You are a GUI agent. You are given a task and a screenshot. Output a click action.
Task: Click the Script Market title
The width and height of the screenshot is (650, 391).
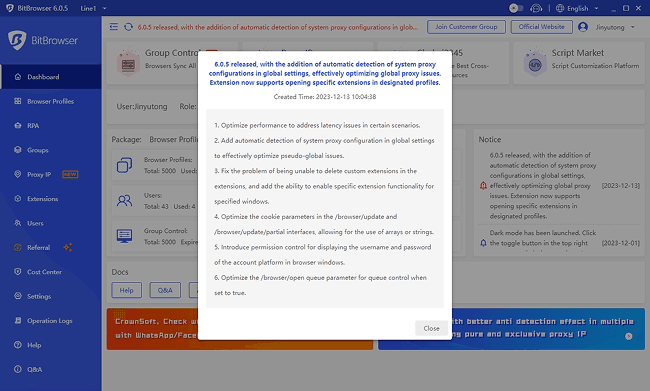(x=577, y=53)
